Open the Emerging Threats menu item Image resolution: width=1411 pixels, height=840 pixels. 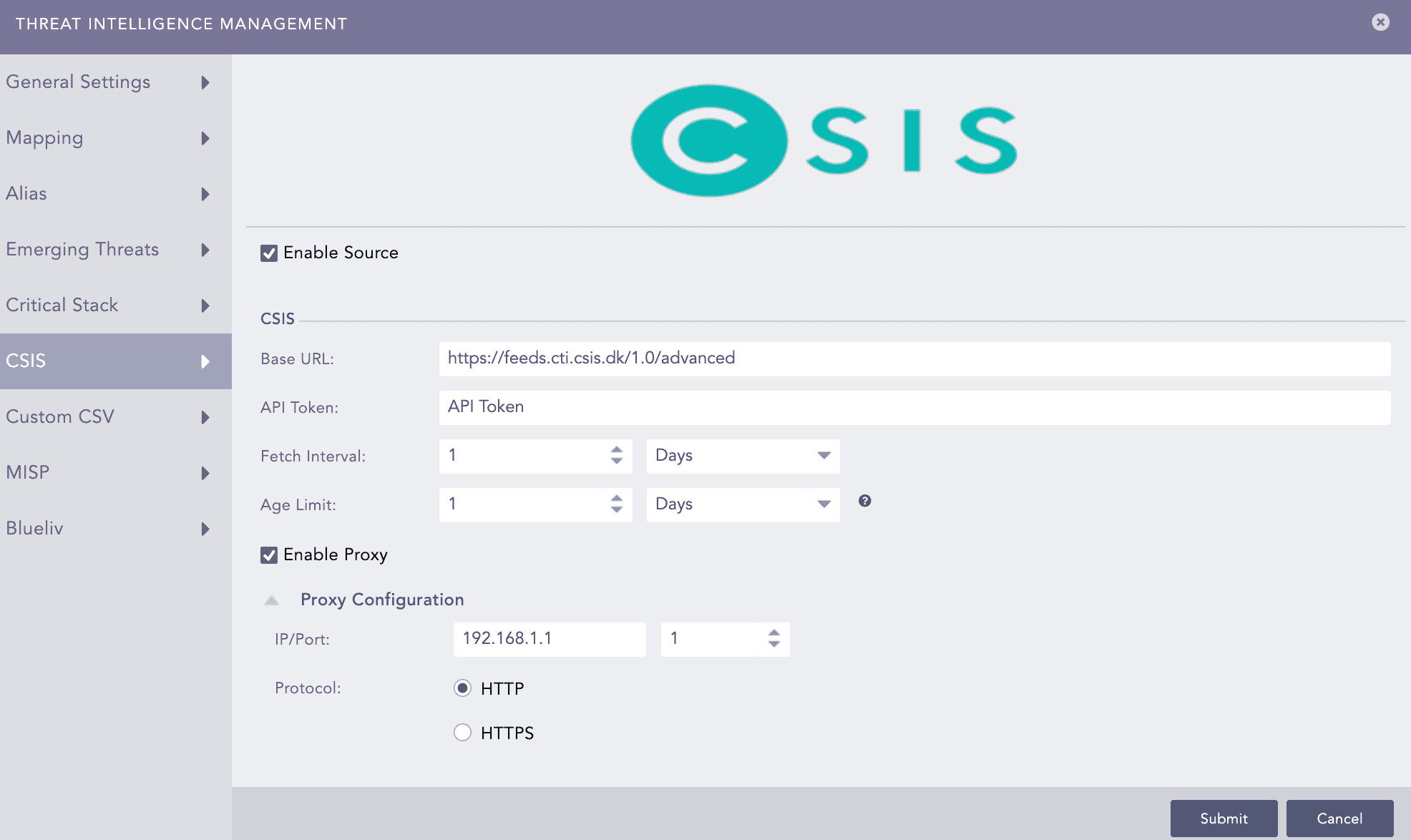click(x=82, y=249)
